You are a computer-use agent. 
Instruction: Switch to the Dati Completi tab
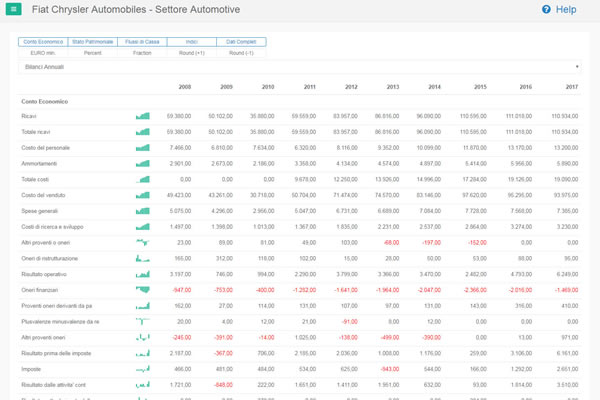coord(241,42)
